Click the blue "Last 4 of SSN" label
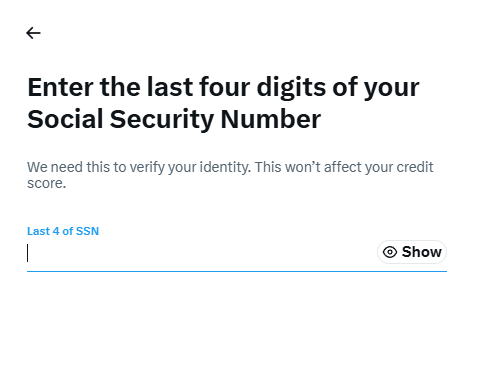The image size is (484, 392). (x=63, y=231)
